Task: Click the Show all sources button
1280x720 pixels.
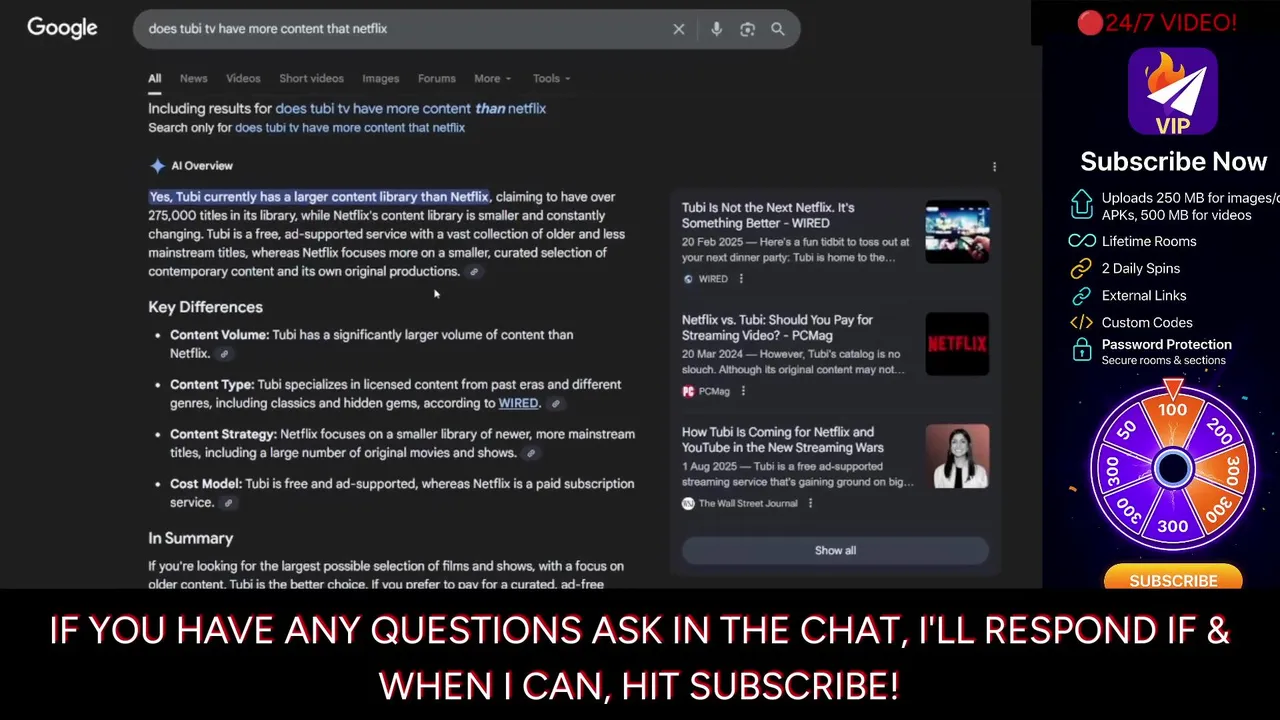Action: click(x=835, y=550)
